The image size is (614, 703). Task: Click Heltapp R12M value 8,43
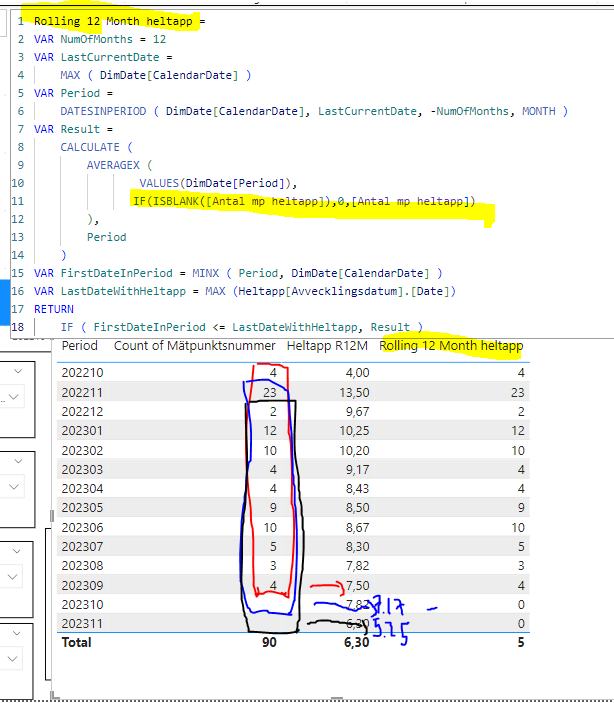coord(357,489)
